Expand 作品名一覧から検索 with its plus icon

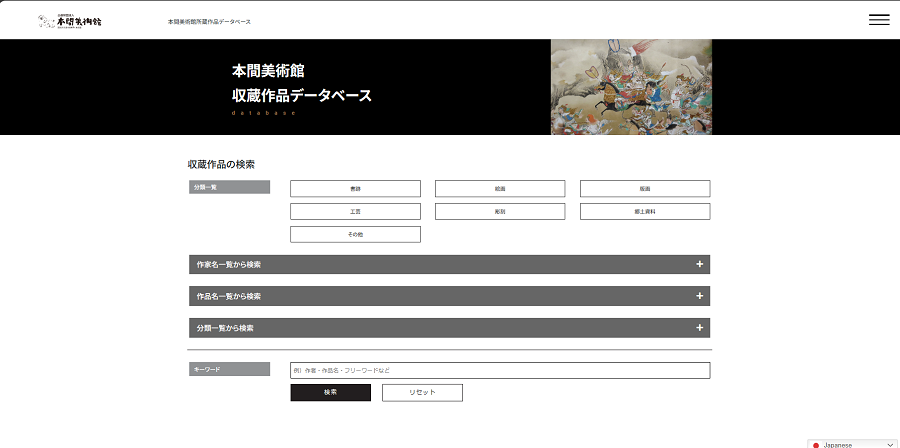click(x=699, y=296)
